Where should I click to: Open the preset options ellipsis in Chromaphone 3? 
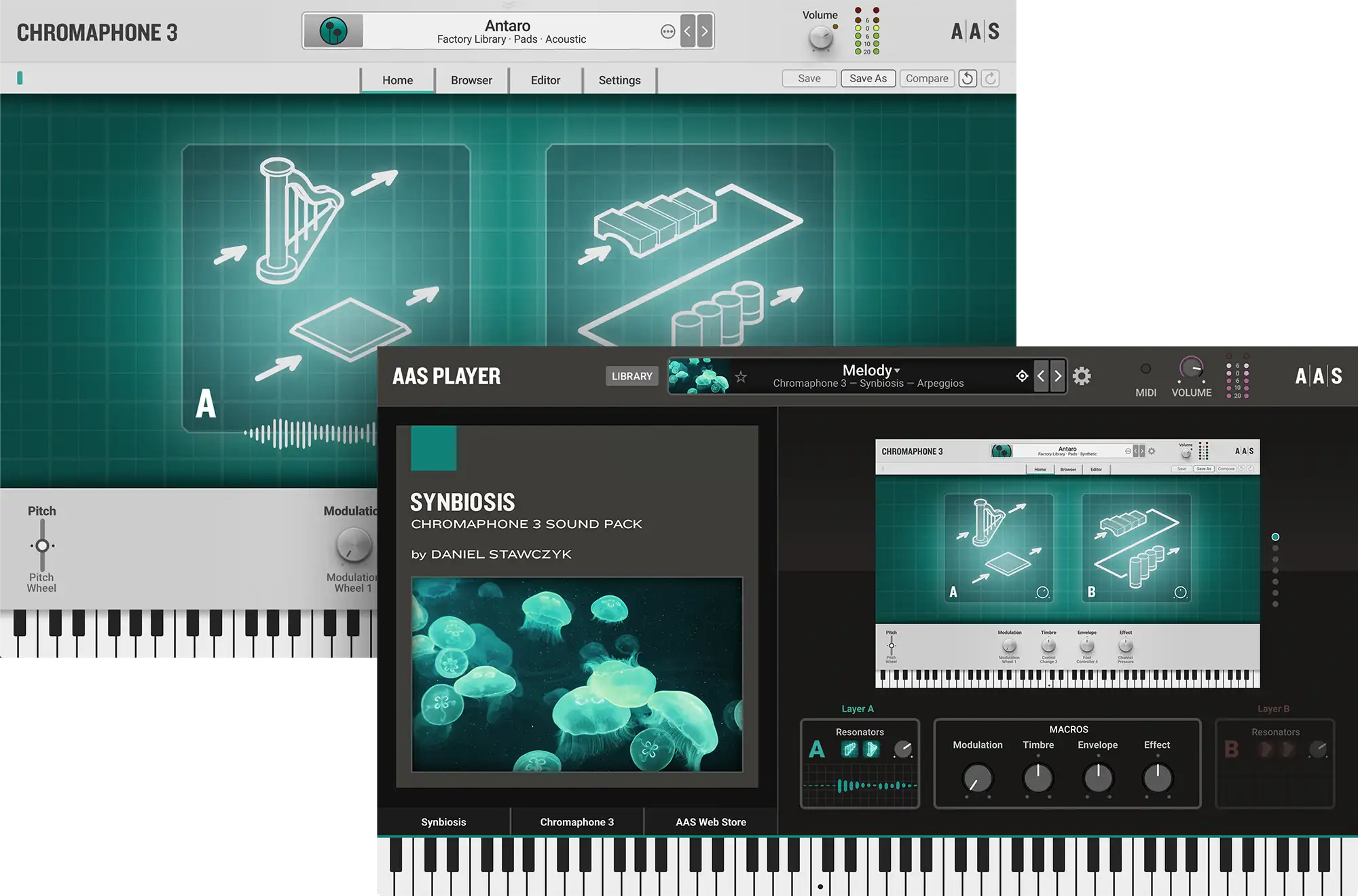668,31
